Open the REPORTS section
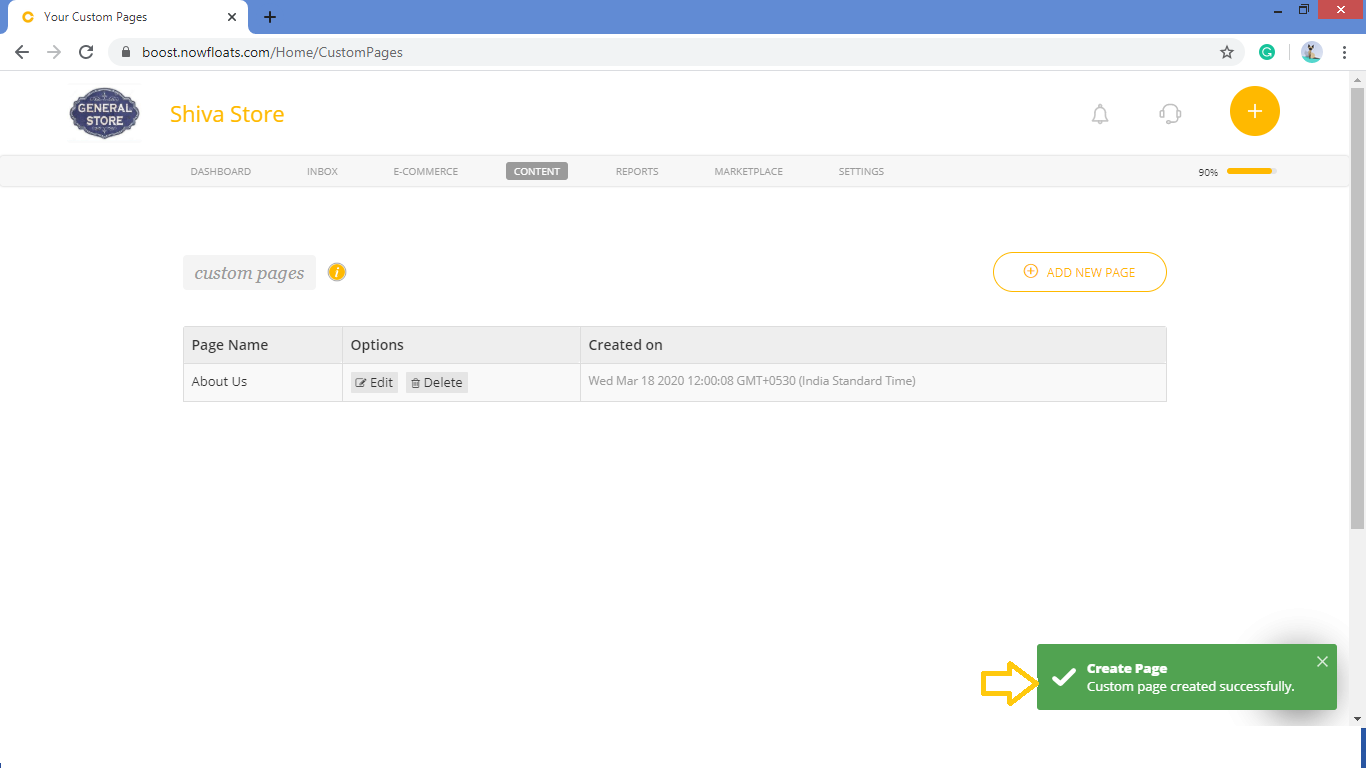This screenshot has height=768, width=1366. pyautogui.click(x=637, y=171)
